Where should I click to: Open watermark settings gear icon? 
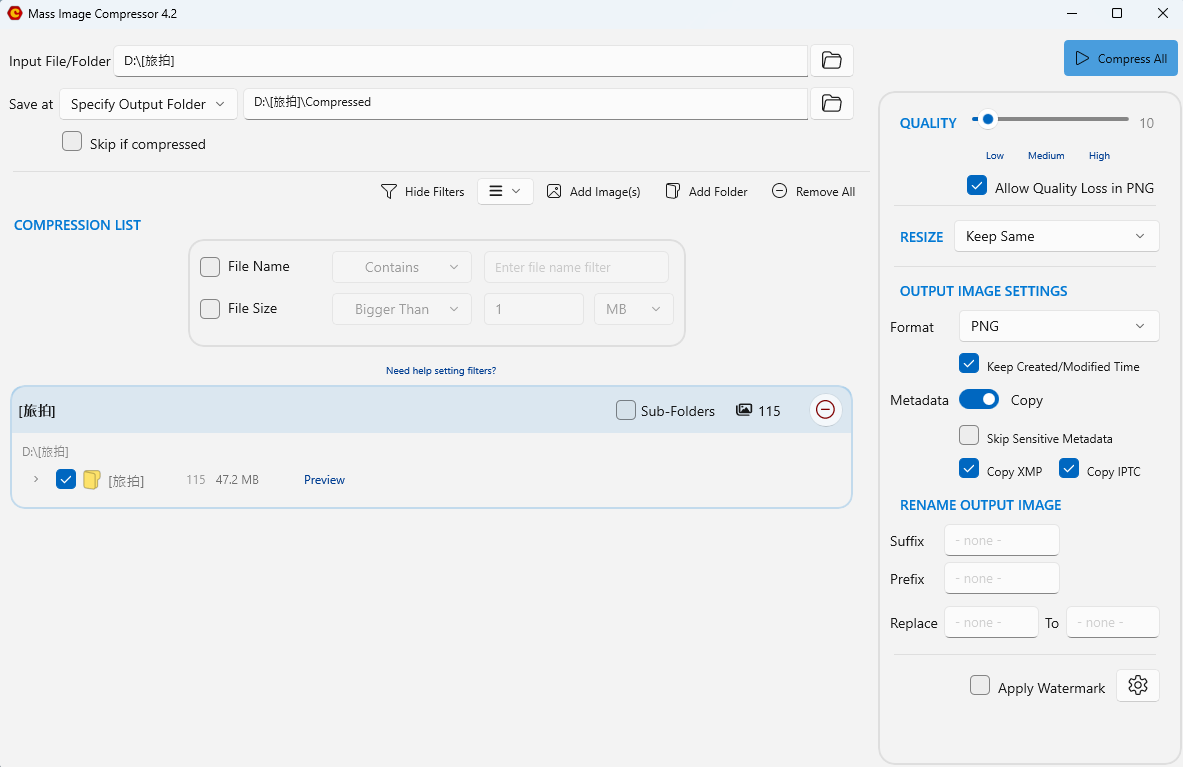1137,685
